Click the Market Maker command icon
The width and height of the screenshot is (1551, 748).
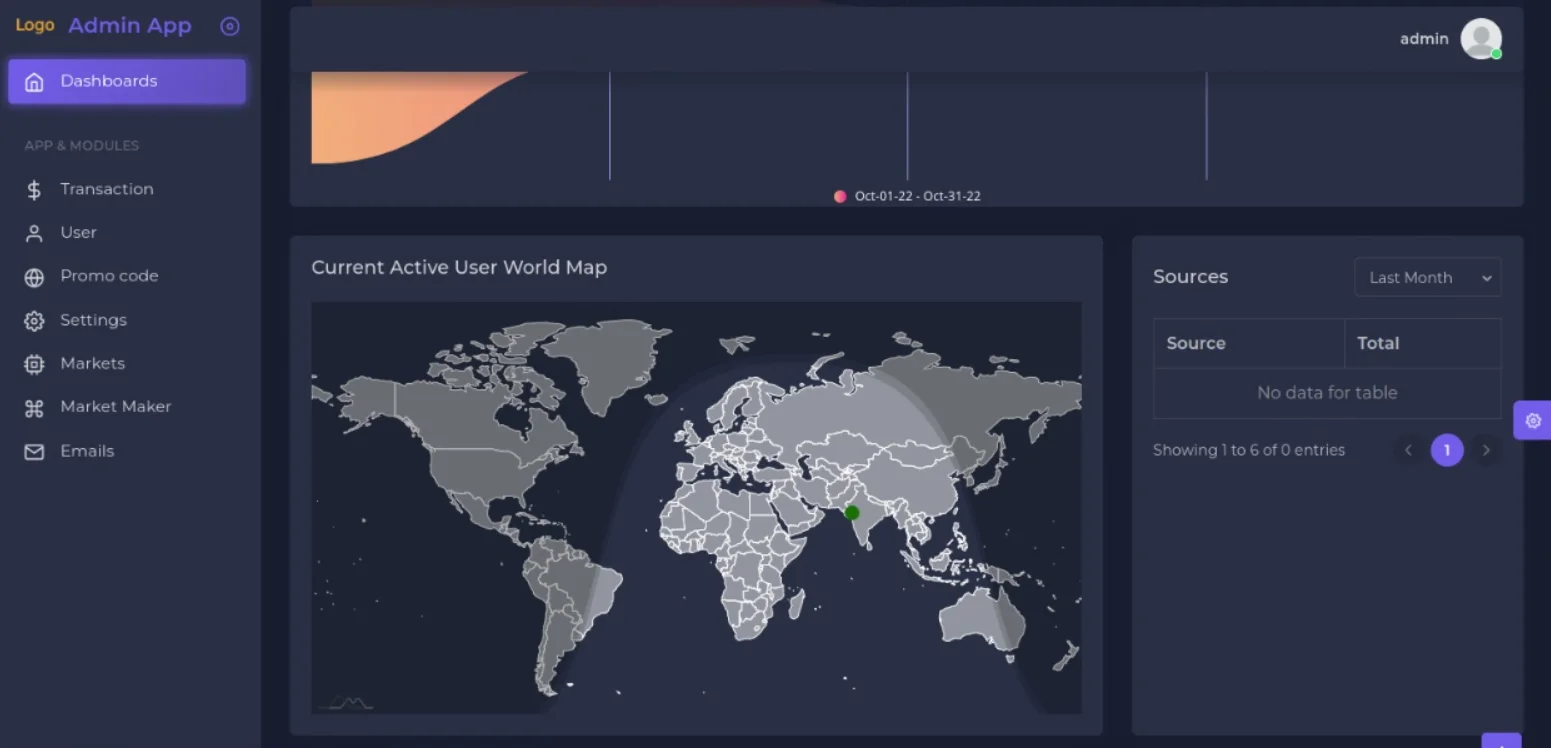34,407
